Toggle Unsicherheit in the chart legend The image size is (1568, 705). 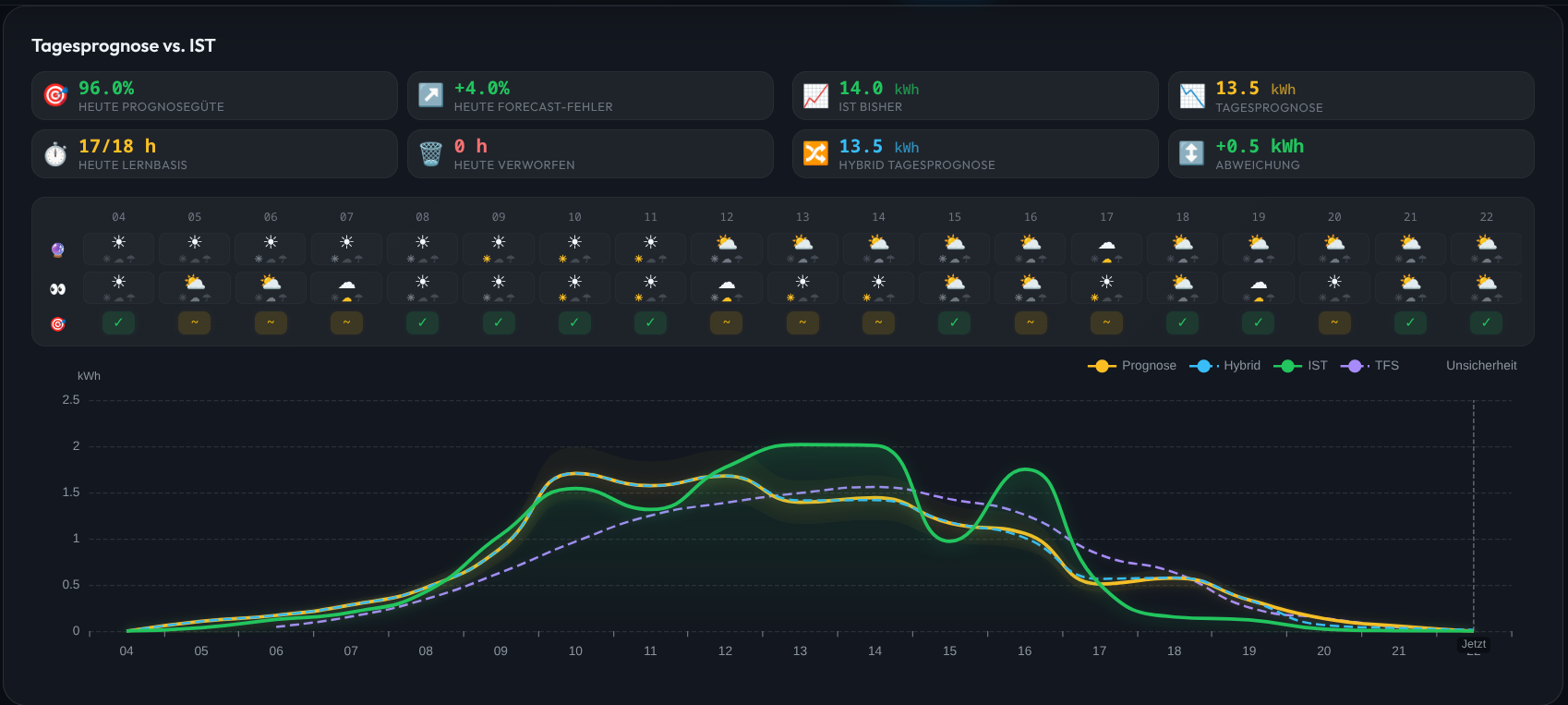click(1481, 366)
